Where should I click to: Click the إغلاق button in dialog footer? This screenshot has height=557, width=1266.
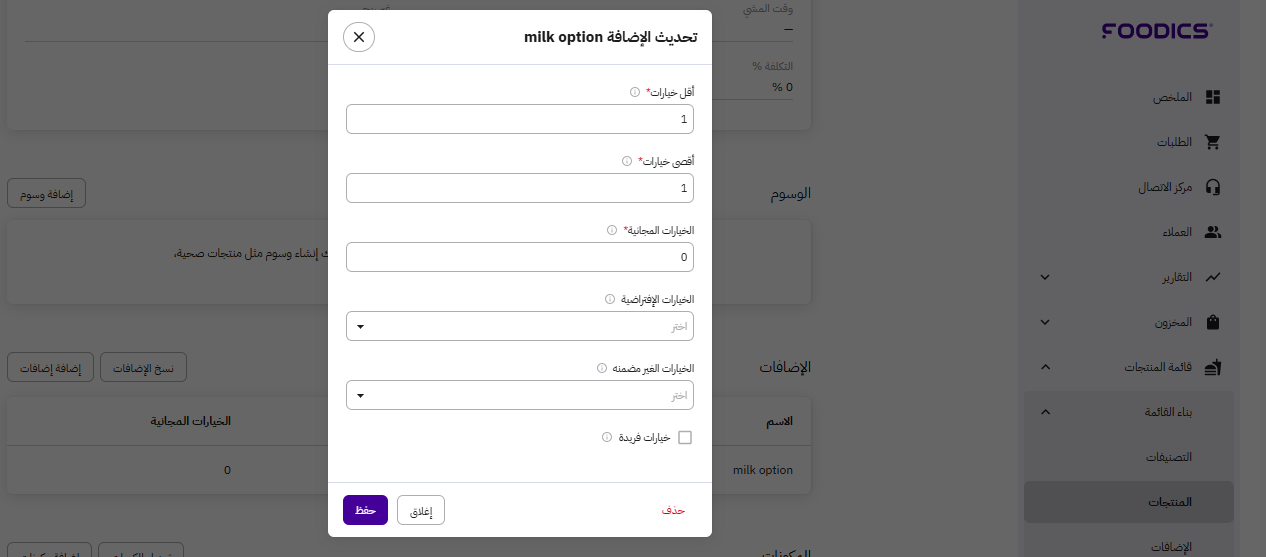click(421, 510)
